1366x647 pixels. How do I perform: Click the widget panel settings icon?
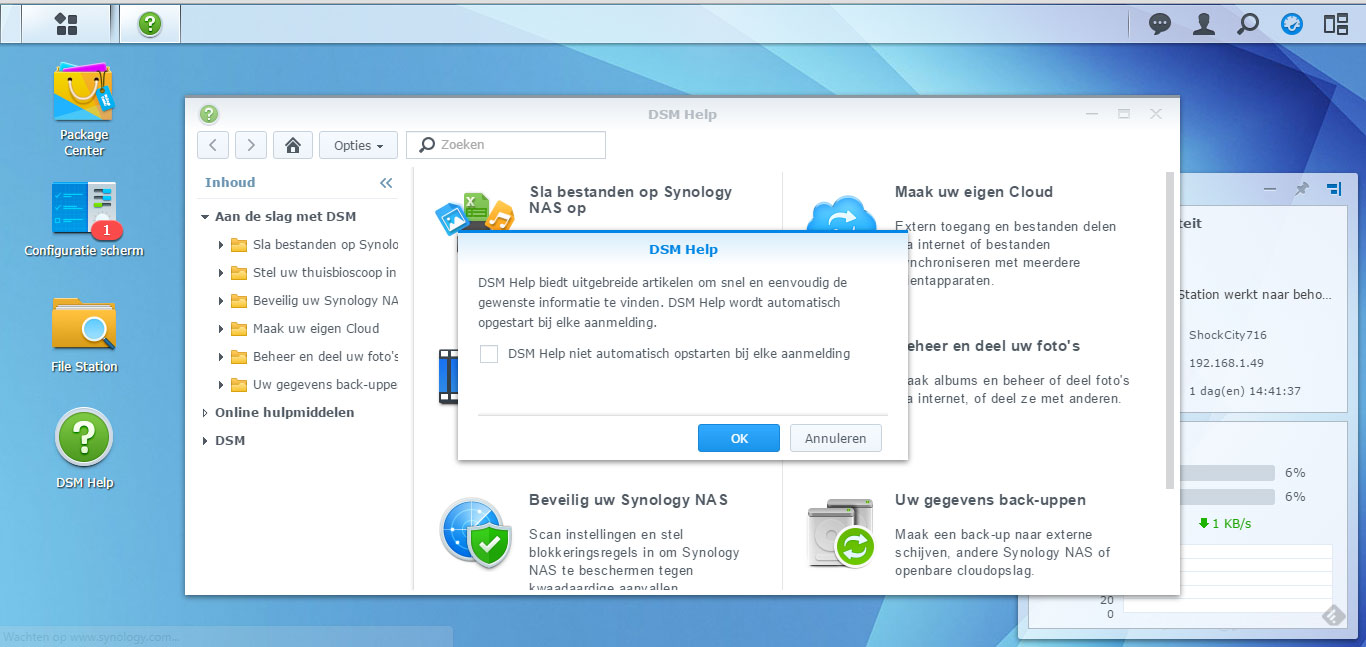[x=1333, y=188]
